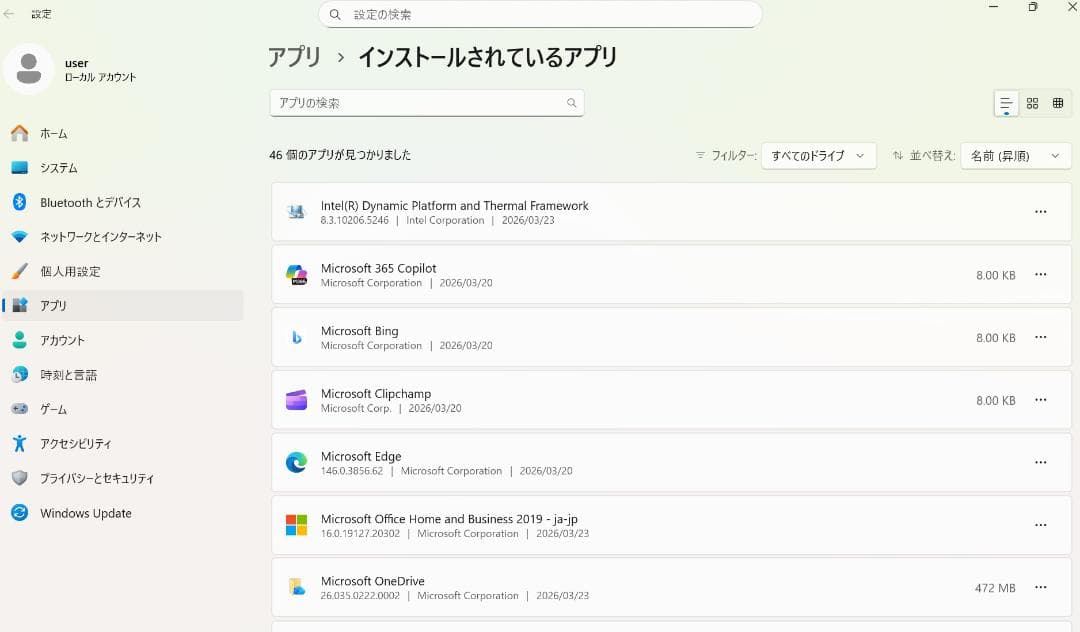Click the personalization paintbrush icon

pyautogui.click(x=19, y=271)
